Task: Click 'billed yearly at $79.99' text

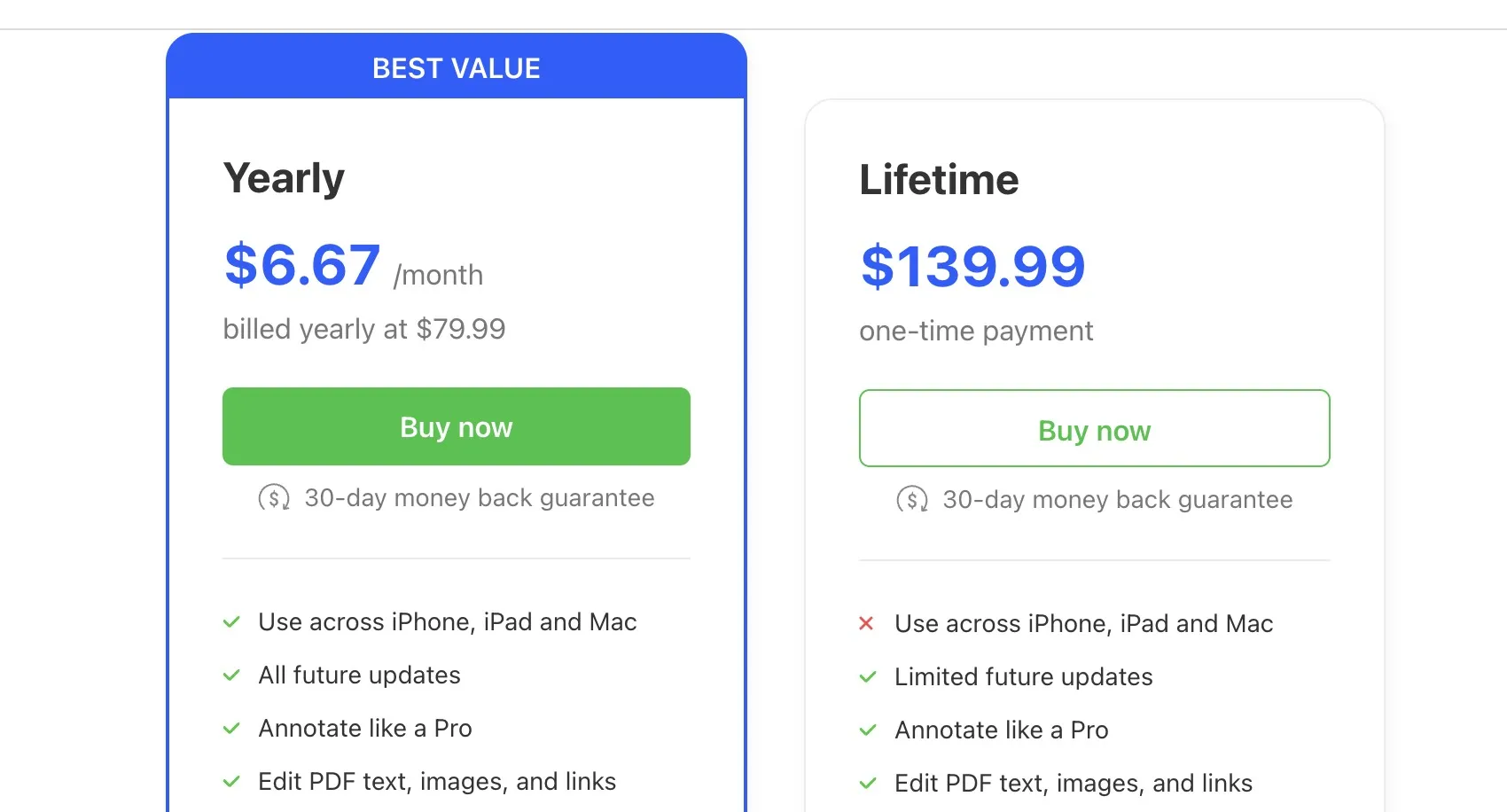Action: pyautogui.click(x=363, y=329)
